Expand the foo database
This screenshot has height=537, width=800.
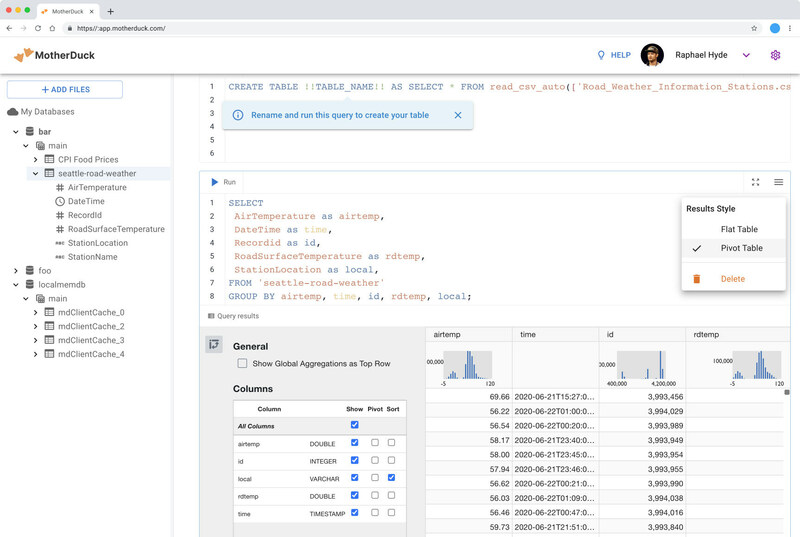click(x=16, y=271)
